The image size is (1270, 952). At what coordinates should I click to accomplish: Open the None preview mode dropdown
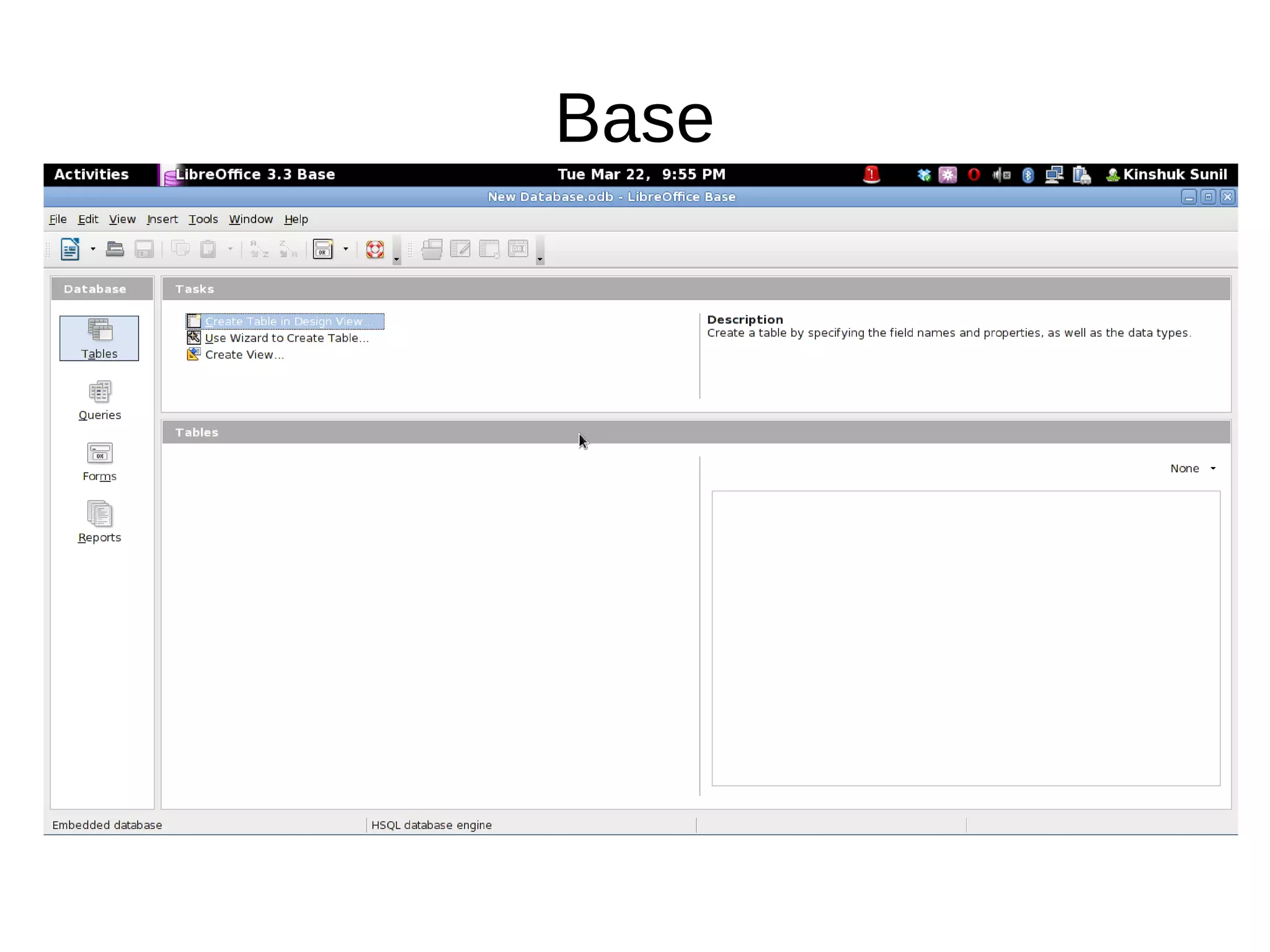pos(1193,468)
